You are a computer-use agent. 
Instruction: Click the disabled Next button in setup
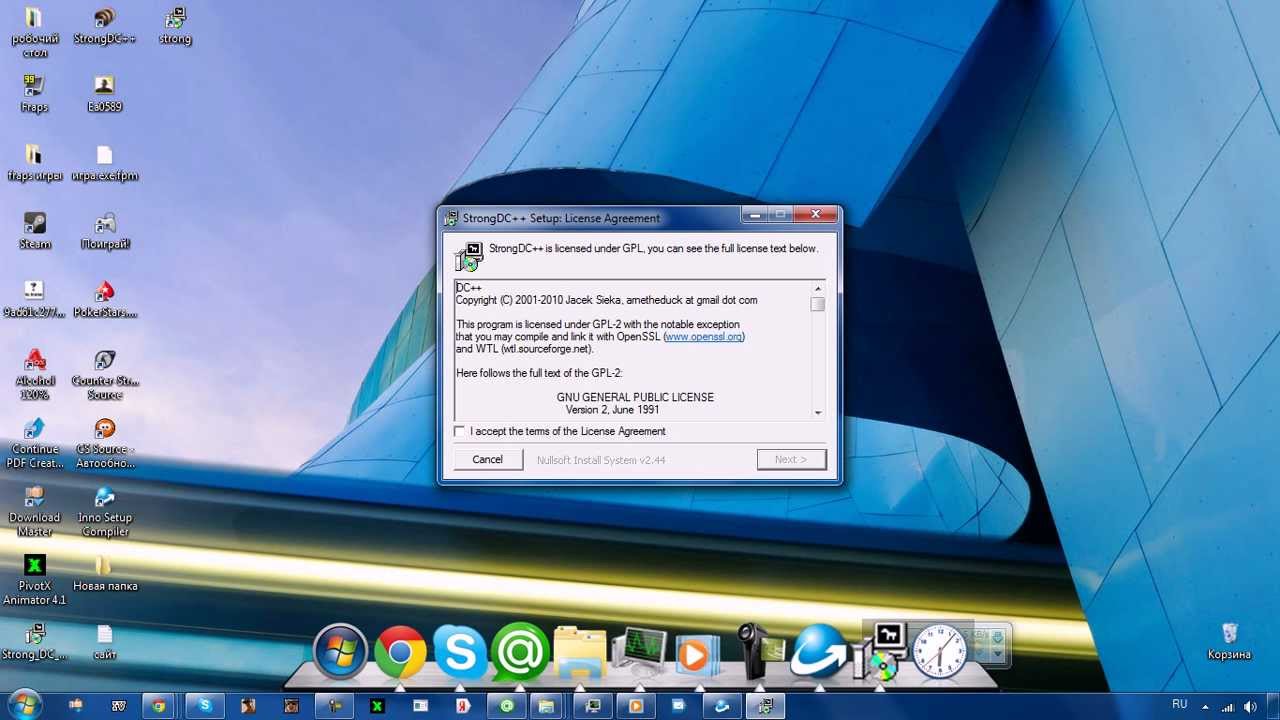[791, 459]
